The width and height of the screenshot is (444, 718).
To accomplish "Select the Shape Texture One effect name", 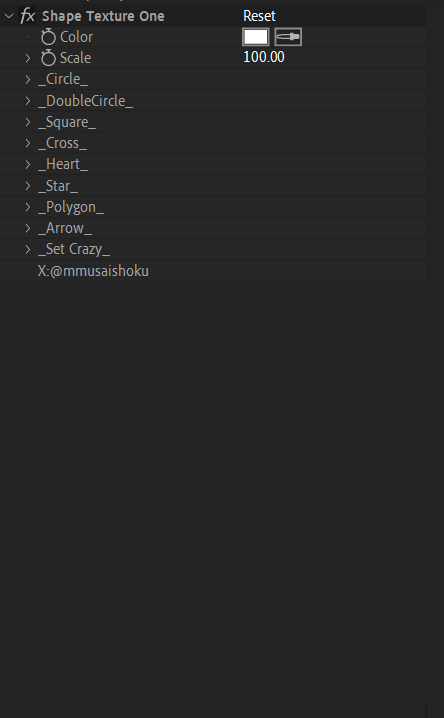I will point(103,16).
